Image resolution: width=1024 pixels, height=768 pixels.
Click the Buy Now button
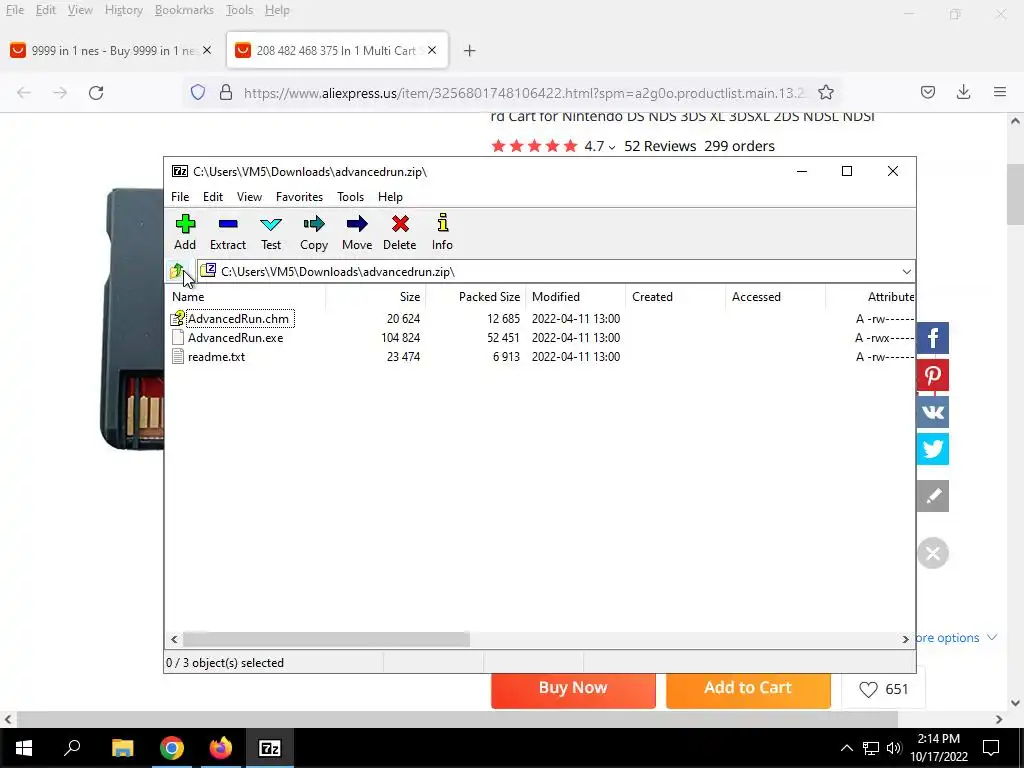click(x=573, y=688)
